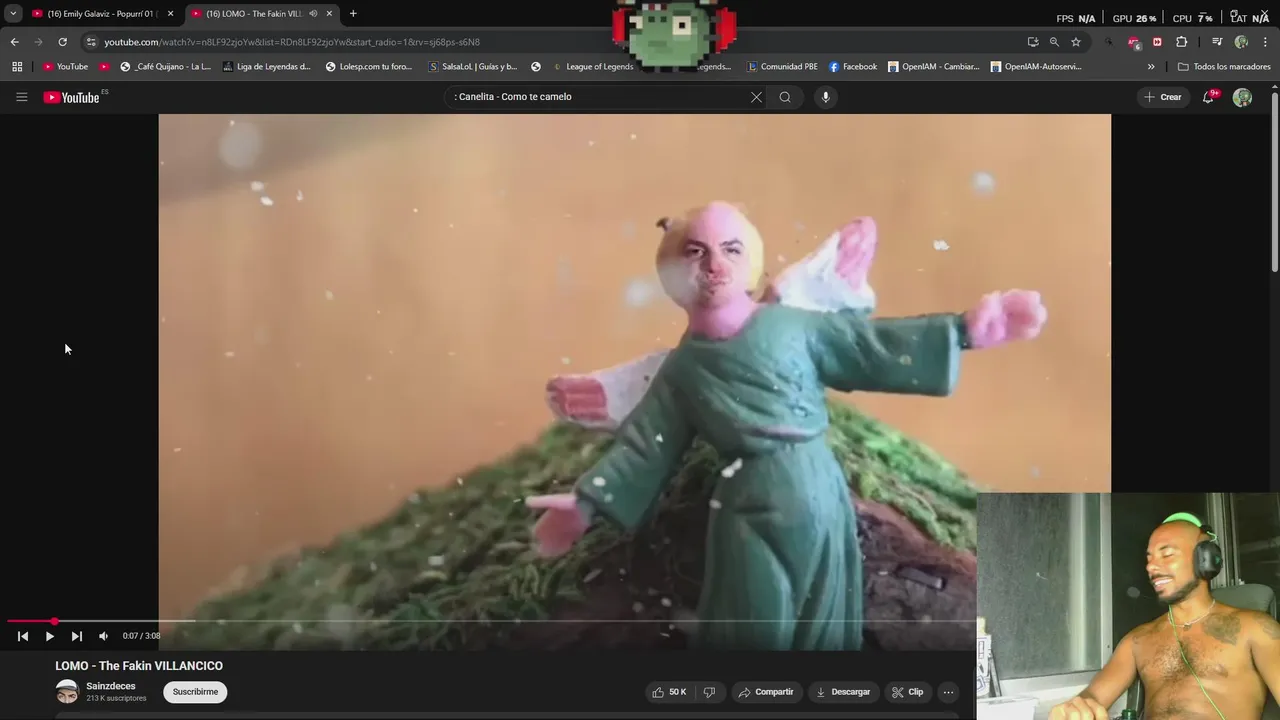
Task: Open Compartir share dialog
Action: (x=765, y=692)
